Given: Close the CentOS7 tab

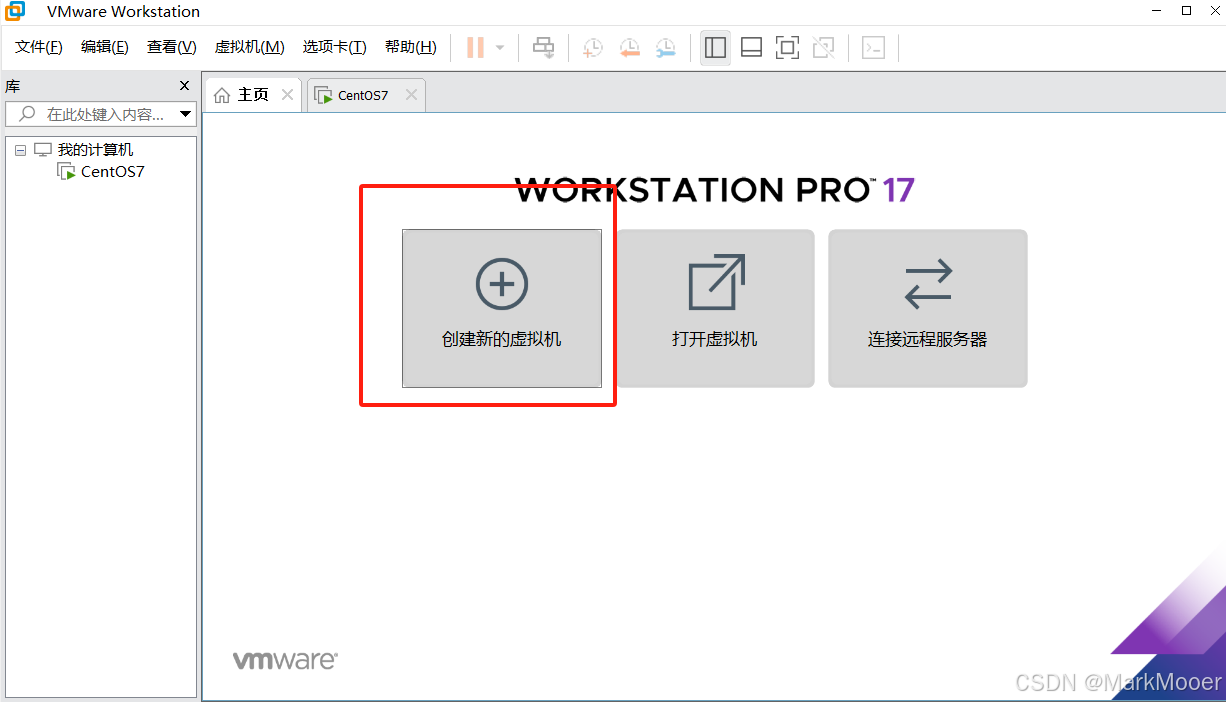Looking at the screenshot, I should (x=411, y=95).
